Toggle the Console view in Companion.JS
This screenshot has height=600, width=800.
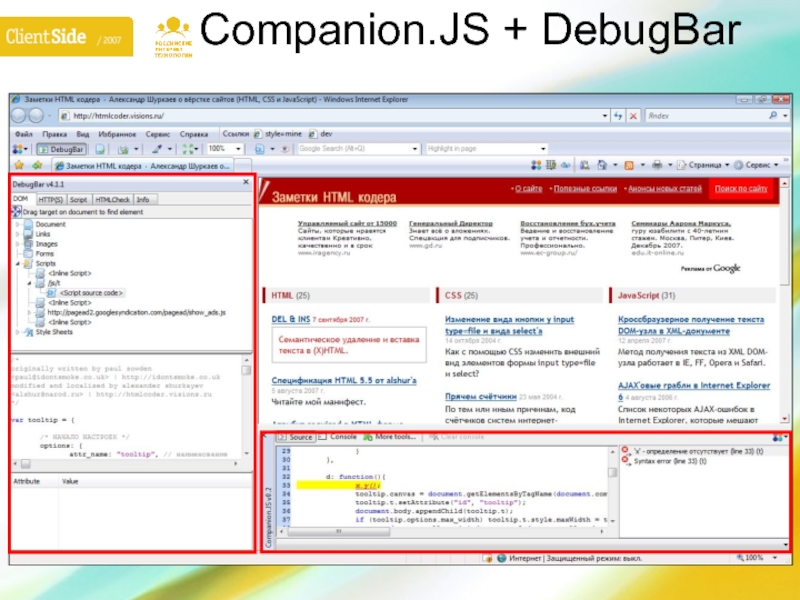point(337,437)
